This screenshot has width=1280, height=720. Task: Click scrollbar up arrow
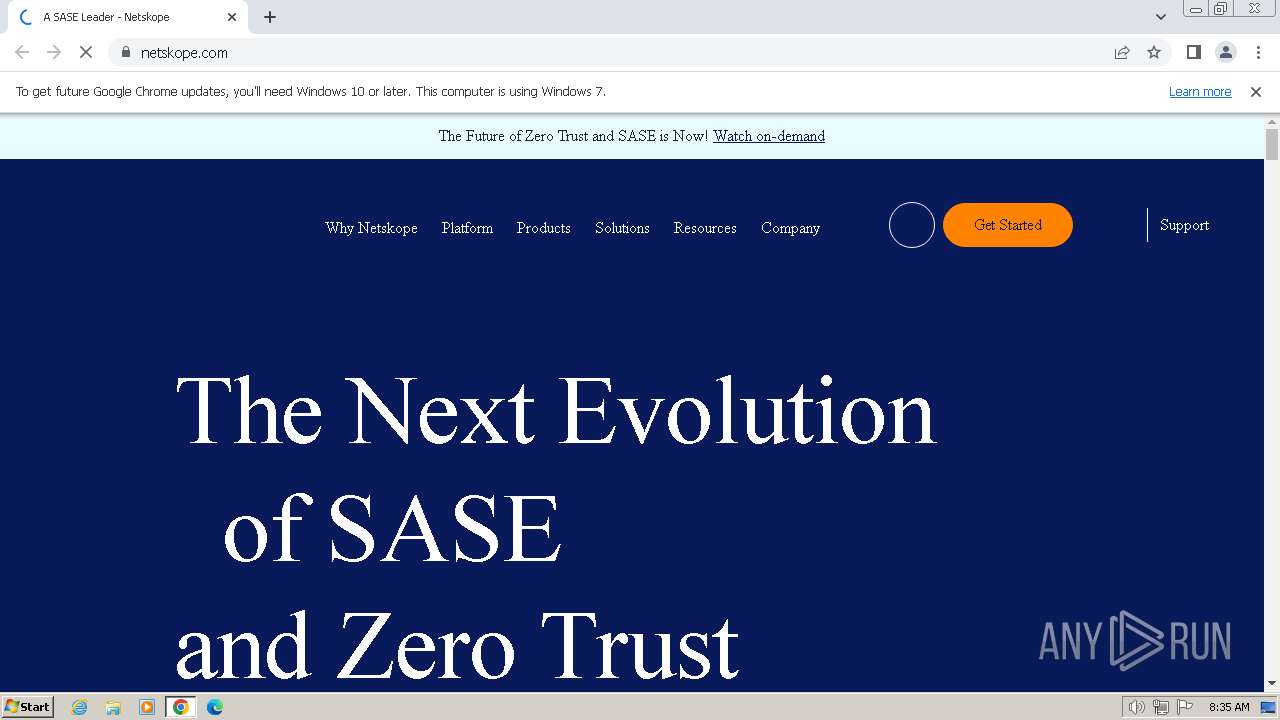[1272, 121]
